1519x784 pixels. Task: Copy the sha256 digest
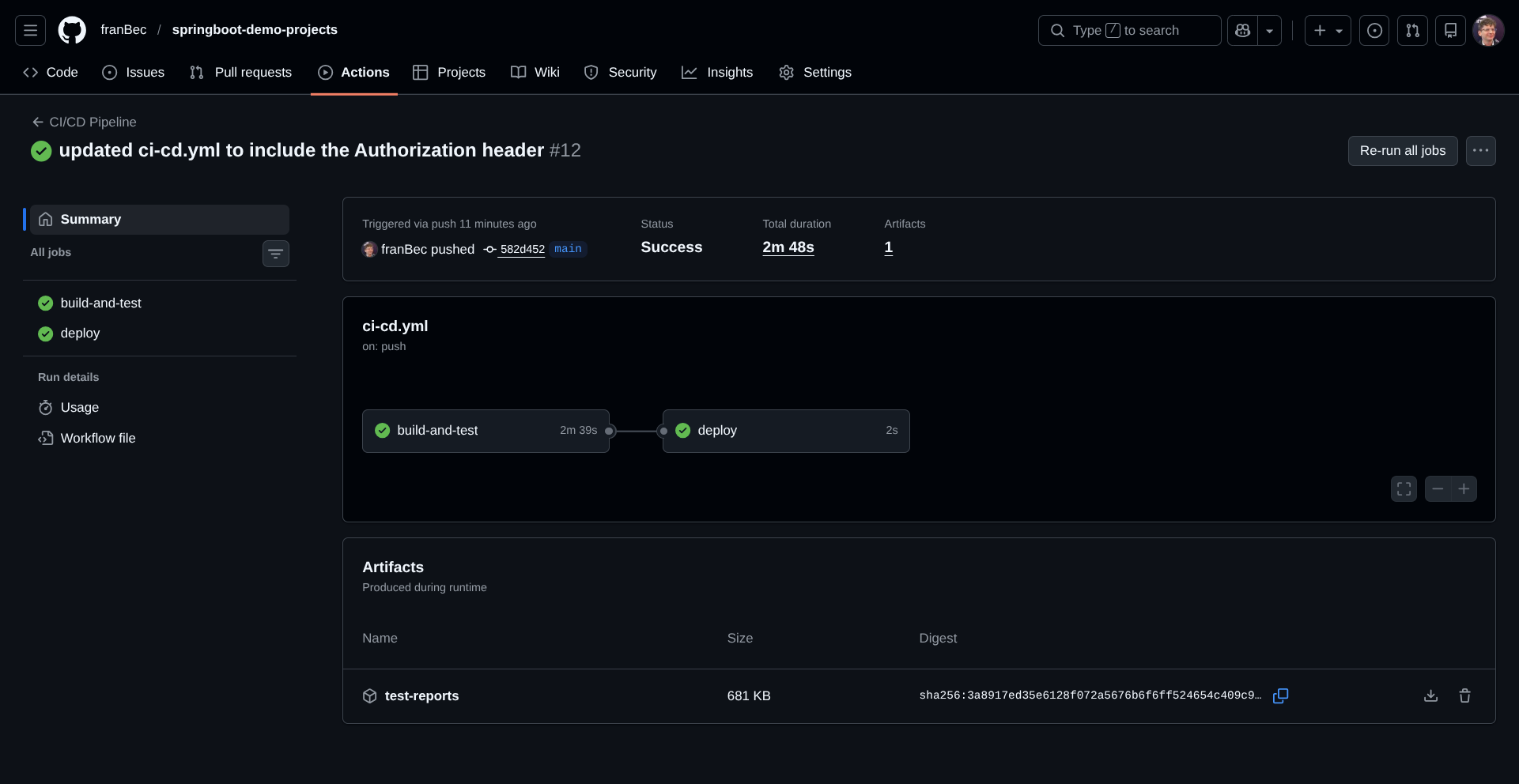coord(1280,695)
